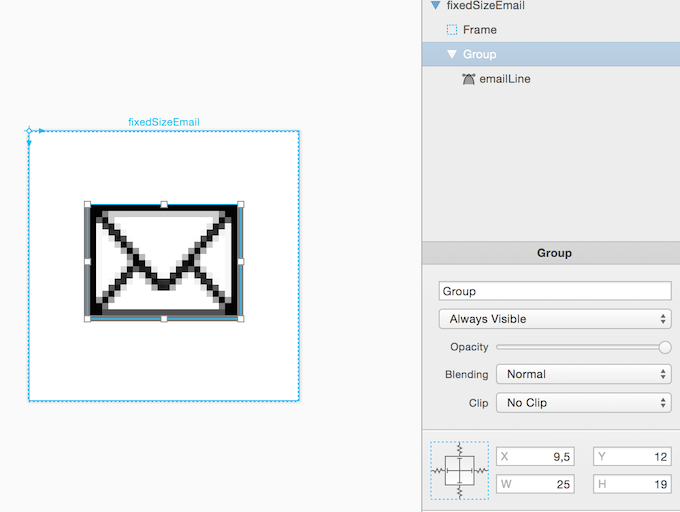This screenshot has width=680, height=512.
Task: Click the top-middle selection handle
Action: click(164, 204)
